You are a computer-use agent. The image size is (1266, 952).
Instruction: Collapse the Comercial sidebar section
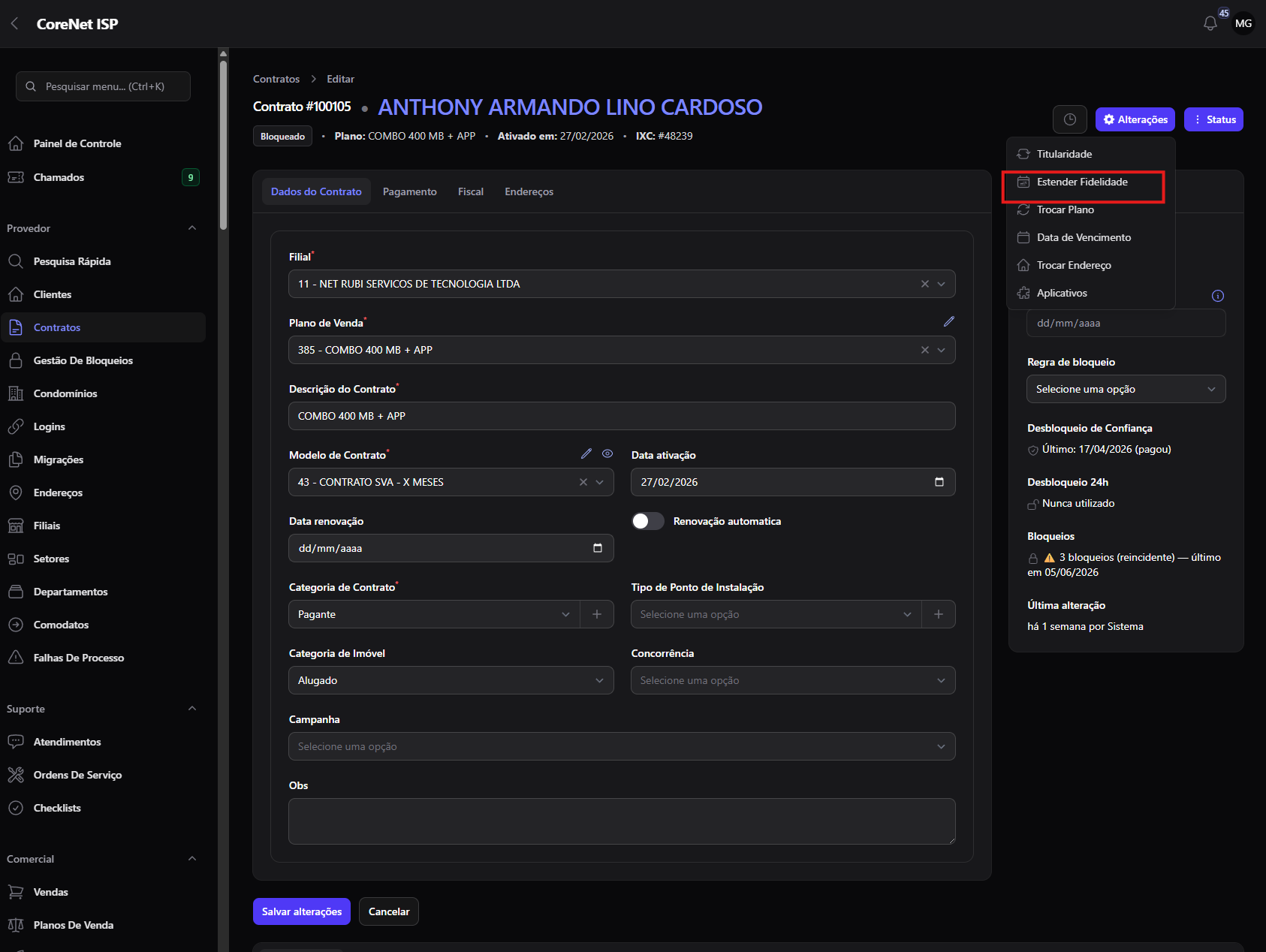click(x=192, y=859)
